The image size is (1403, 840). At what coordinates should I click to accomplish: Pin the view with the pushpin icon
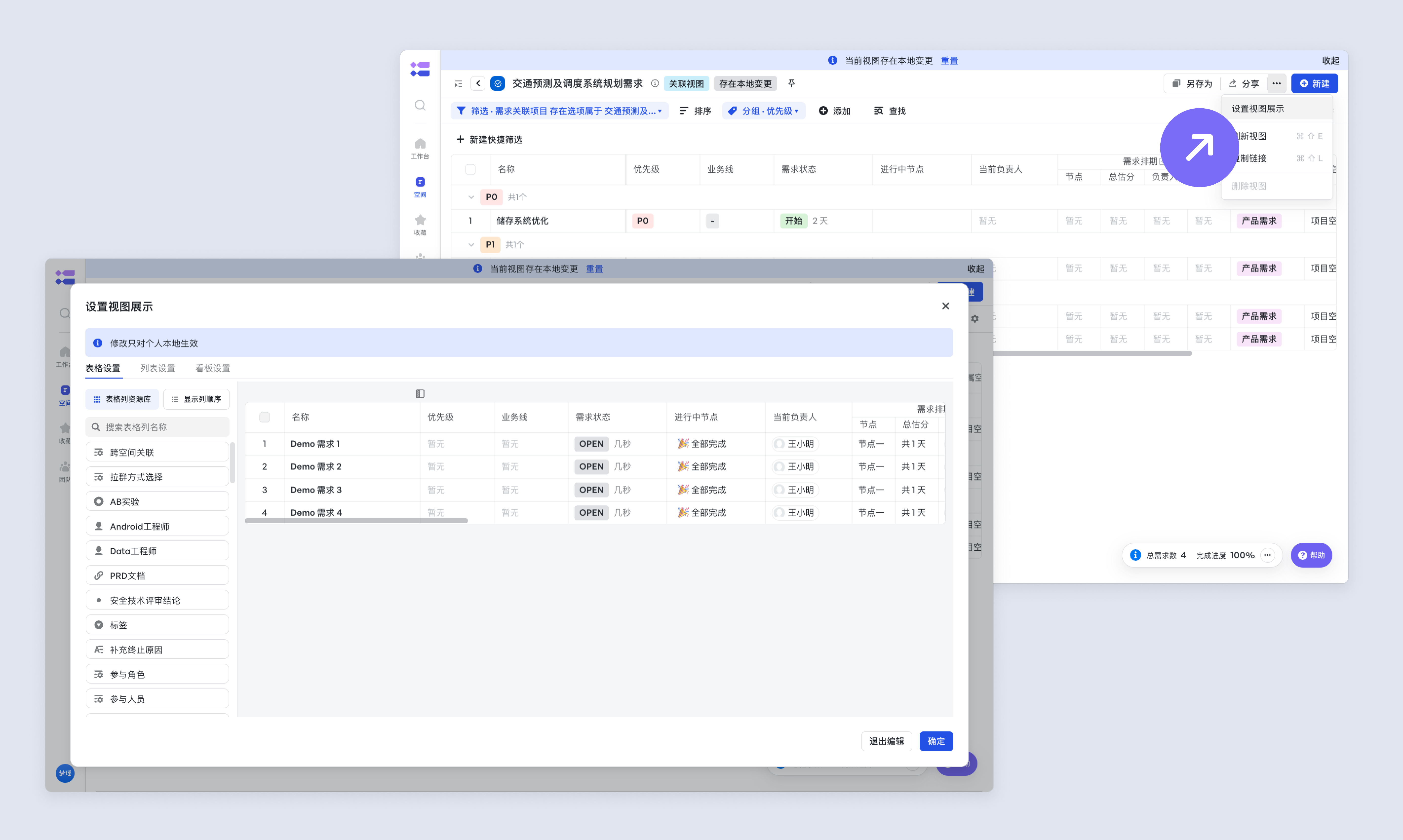(792, 84)
